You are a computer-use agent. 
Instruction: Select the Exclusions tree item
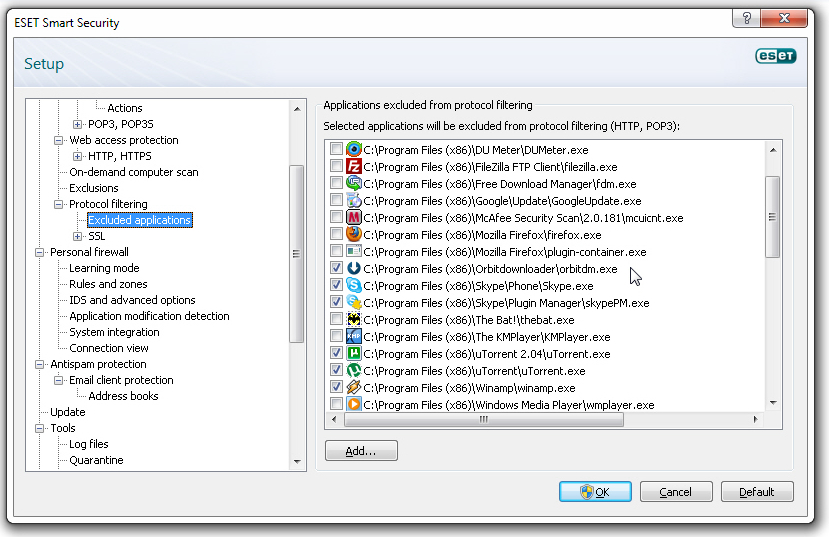tap(94, 188)
